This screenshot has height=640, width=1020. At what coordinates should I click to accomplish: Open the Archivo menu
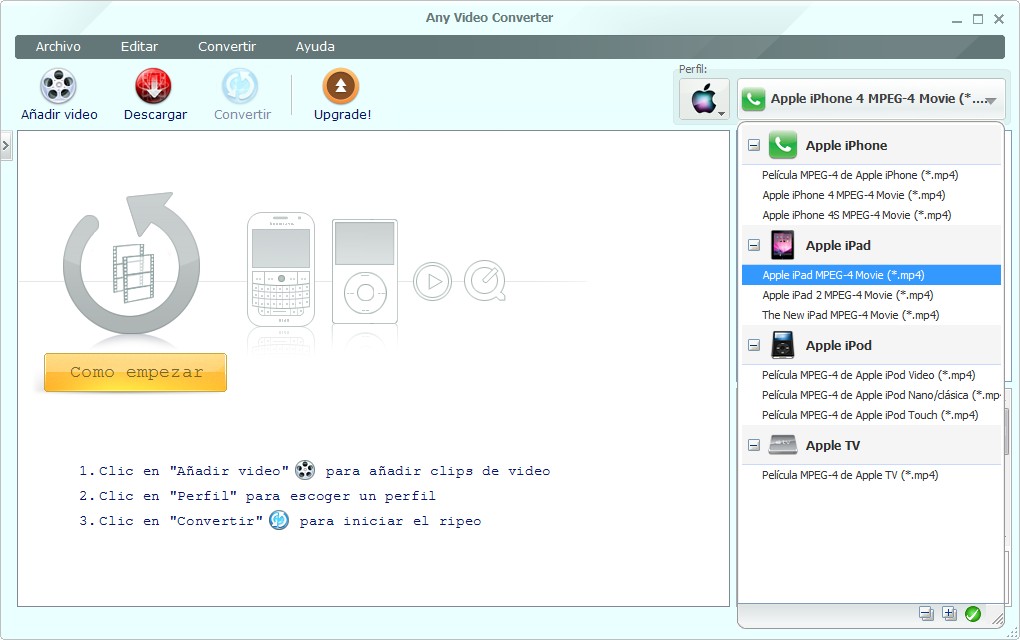coord(58,47)
